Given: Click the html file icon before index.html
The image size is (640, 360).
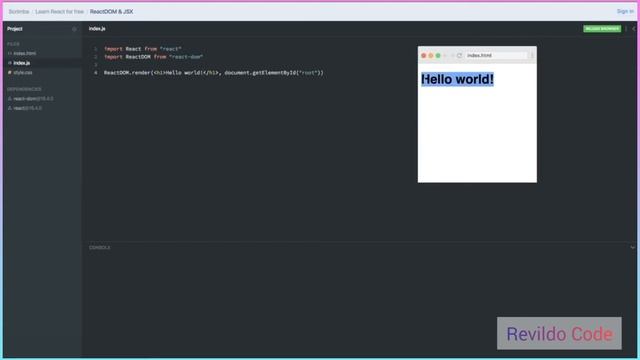Looking at the screenshot, I should pos(10,53).
